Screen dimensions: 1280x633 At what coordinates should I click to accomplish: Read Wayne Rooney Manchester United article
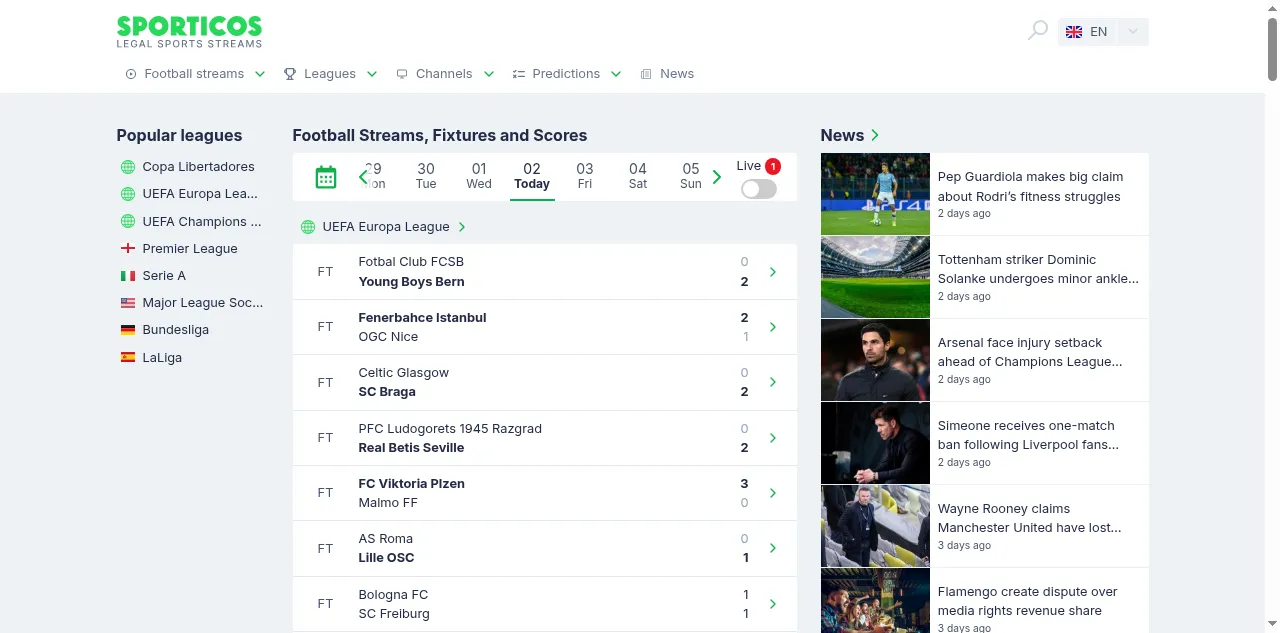coord(1029,519)
